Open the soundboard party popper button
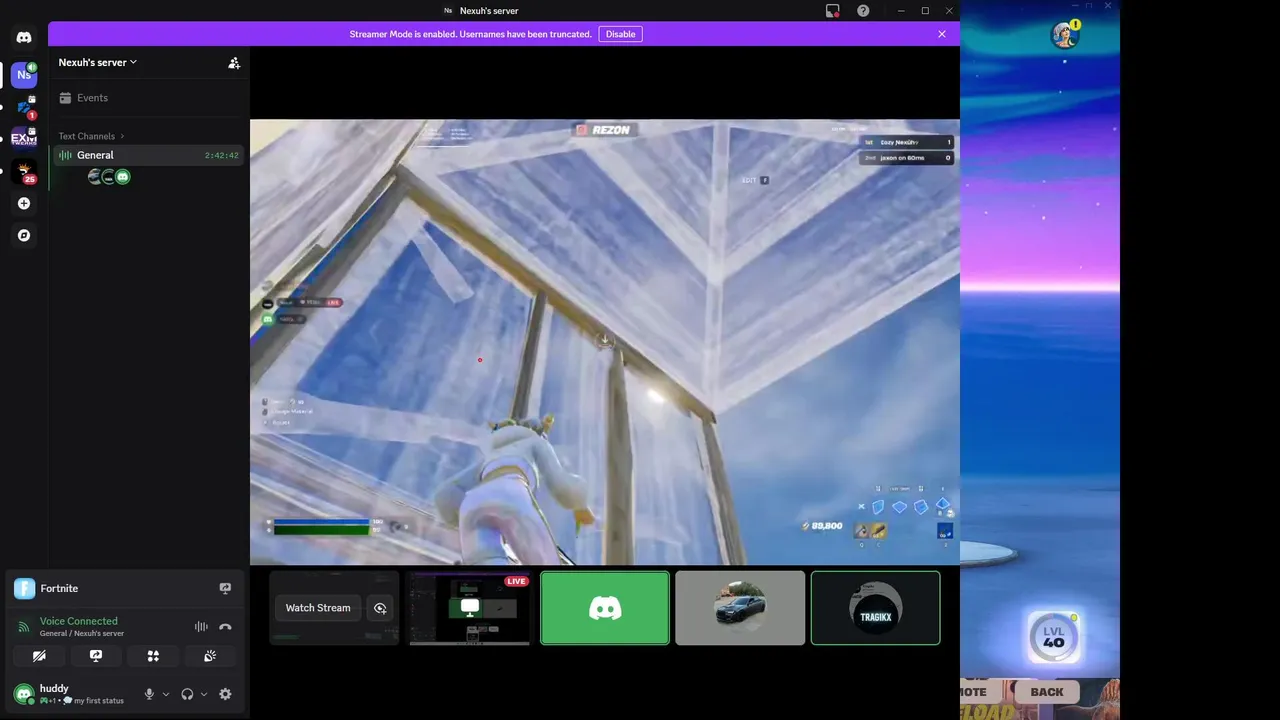The image size is (1280, 720). [x=210, y=656]
